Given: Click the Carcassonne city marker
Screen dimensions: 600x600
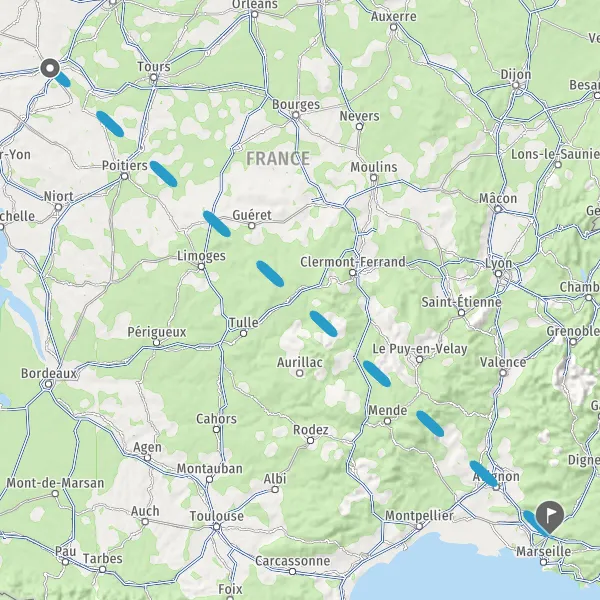Looking at the screenshot, I should pos(292,572).
